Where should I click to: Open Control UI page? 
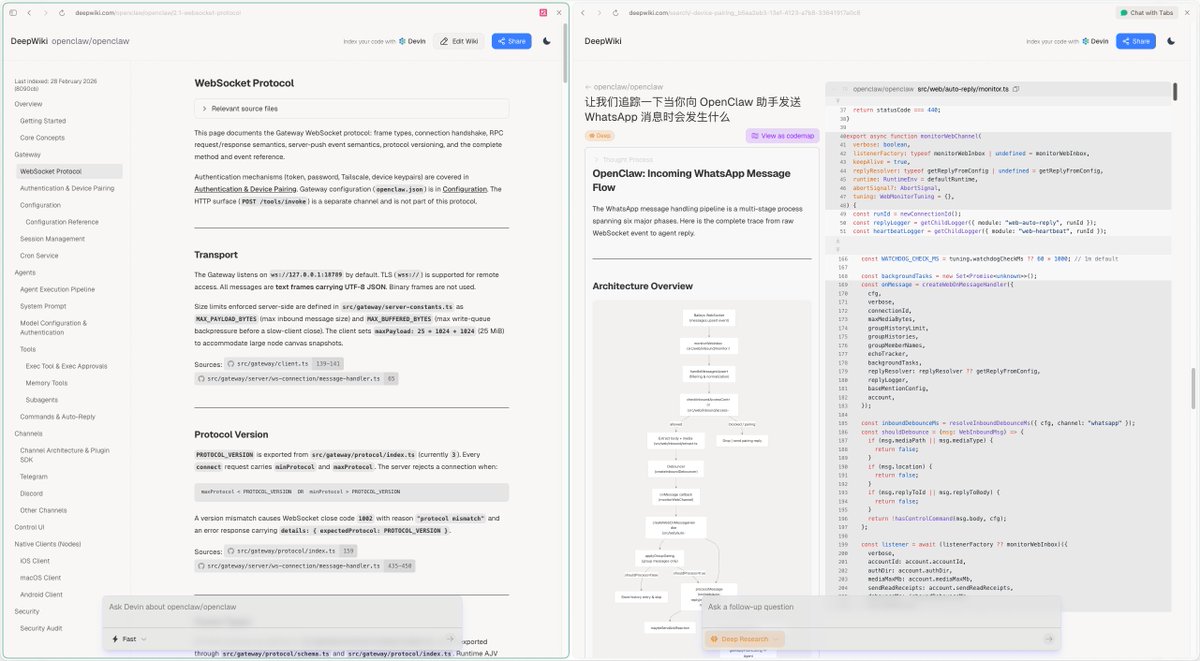coord(30,527)
